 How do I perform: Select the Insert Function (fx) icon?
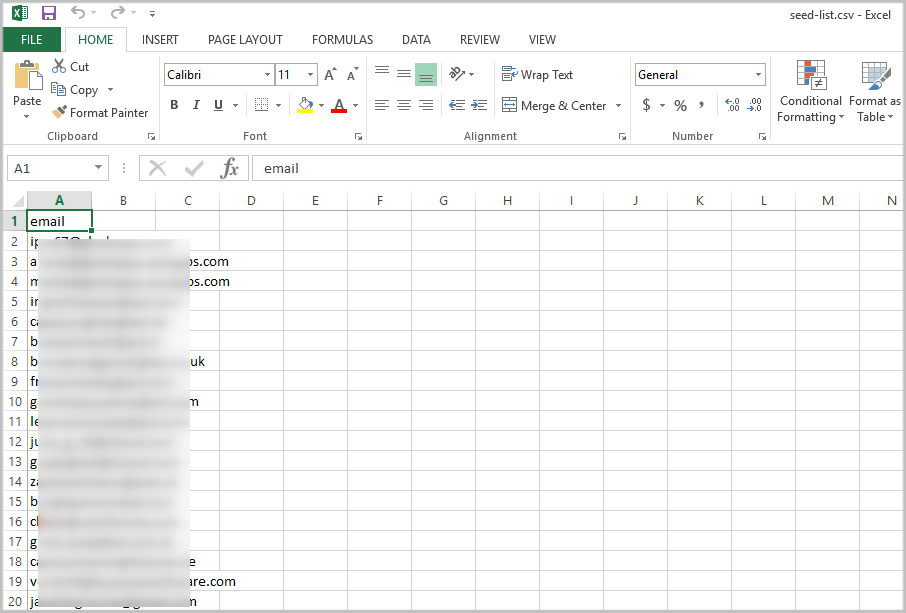(x=233, y=168)
